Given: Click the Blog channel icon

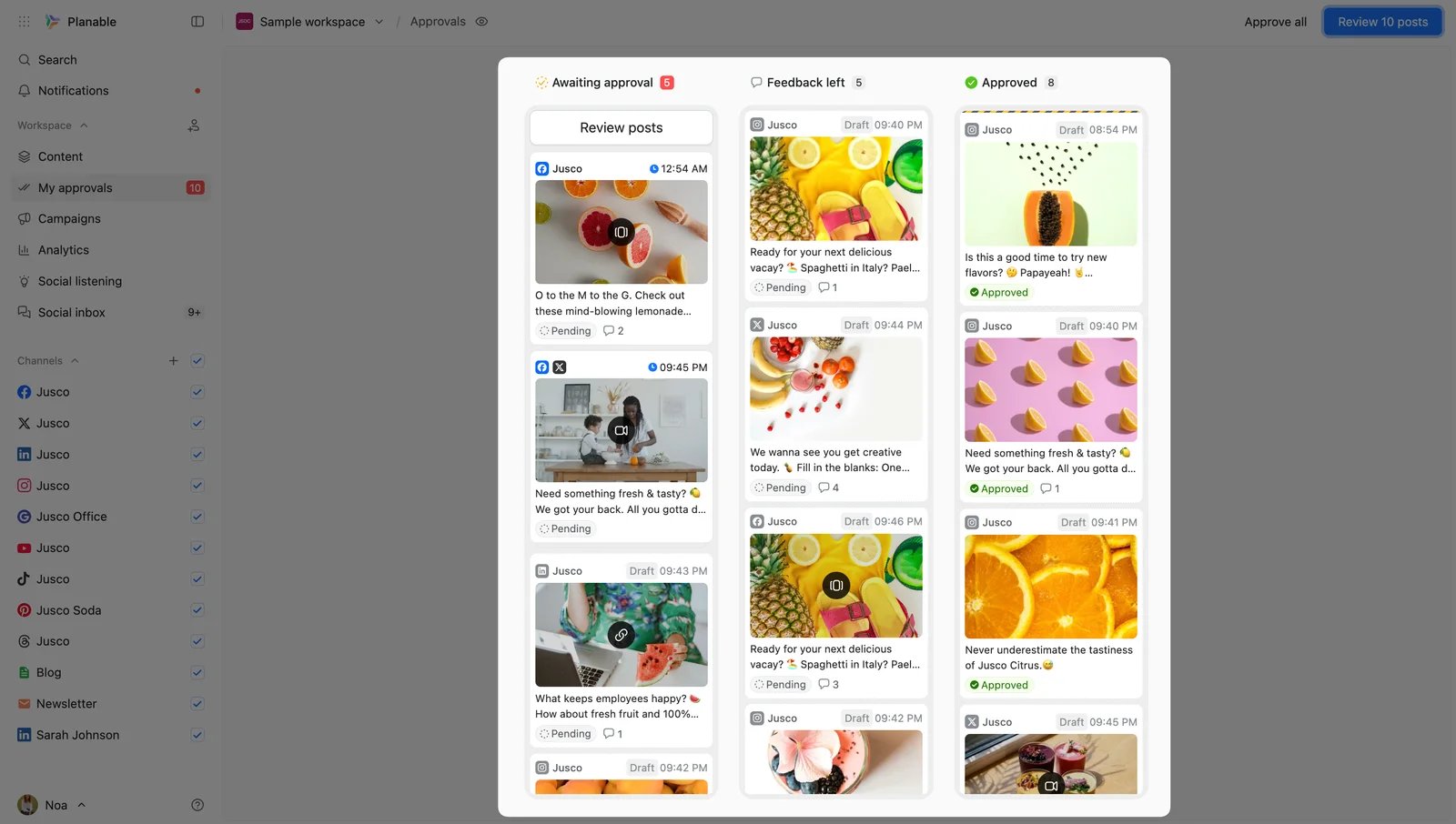Looking at the screenshot, I should click(x=25, y=672).
